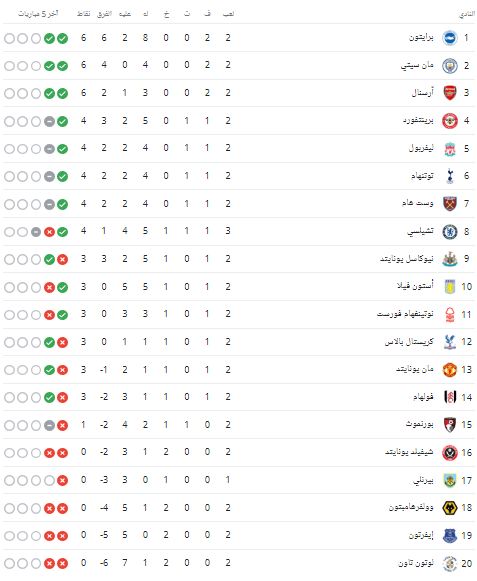The image size is (477, 581).
Task: Click the Wolverhampton wolf crest
Action: coord(450,508)
